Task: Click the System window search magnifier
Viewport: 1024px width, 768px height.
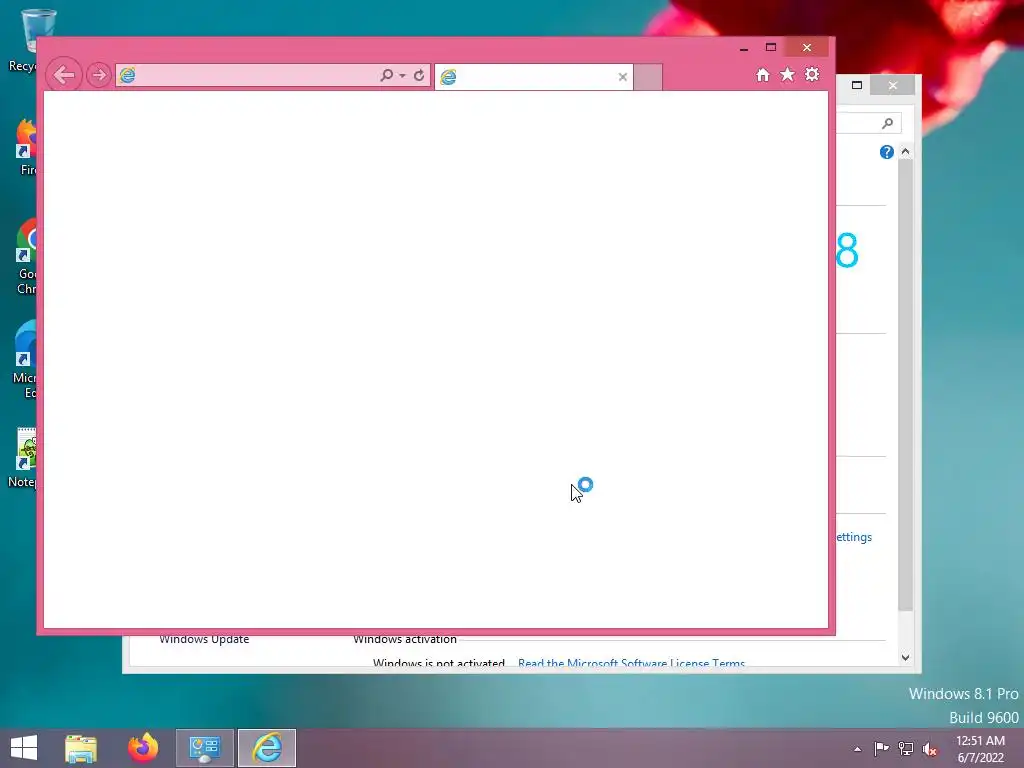Action: tap(888, 123)
